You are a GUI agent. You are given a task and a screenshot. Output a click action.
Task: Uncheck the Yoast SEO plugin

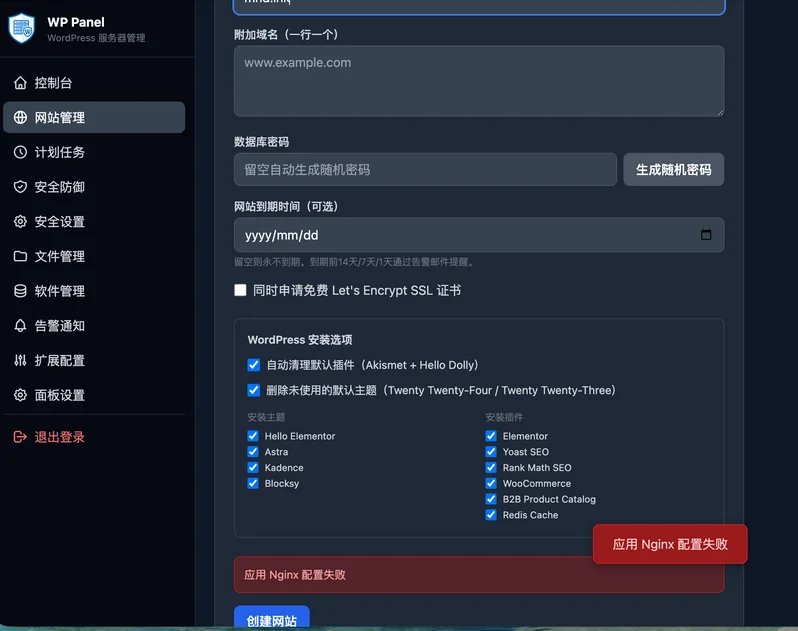pos(491,451)
